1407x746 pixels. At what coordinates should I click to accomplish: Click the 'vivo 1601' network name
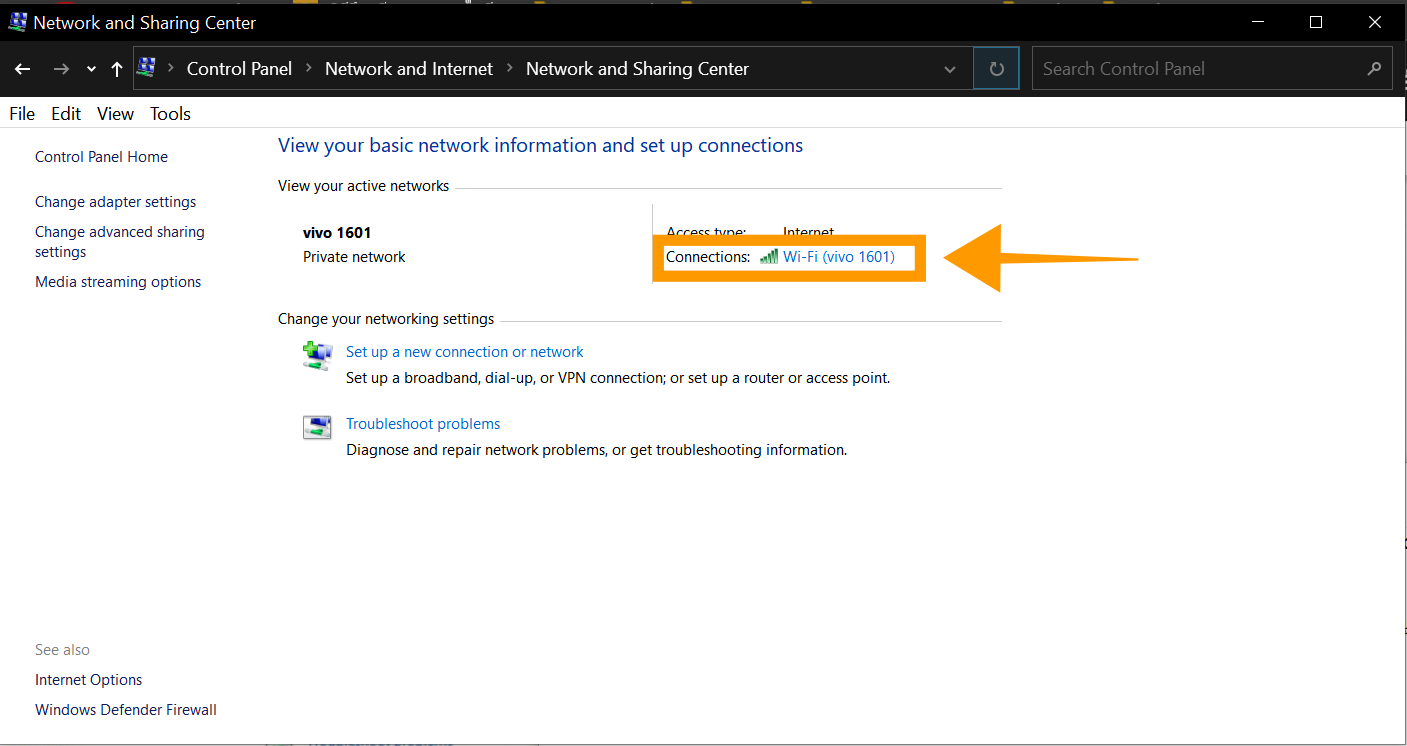click(337, 233)
